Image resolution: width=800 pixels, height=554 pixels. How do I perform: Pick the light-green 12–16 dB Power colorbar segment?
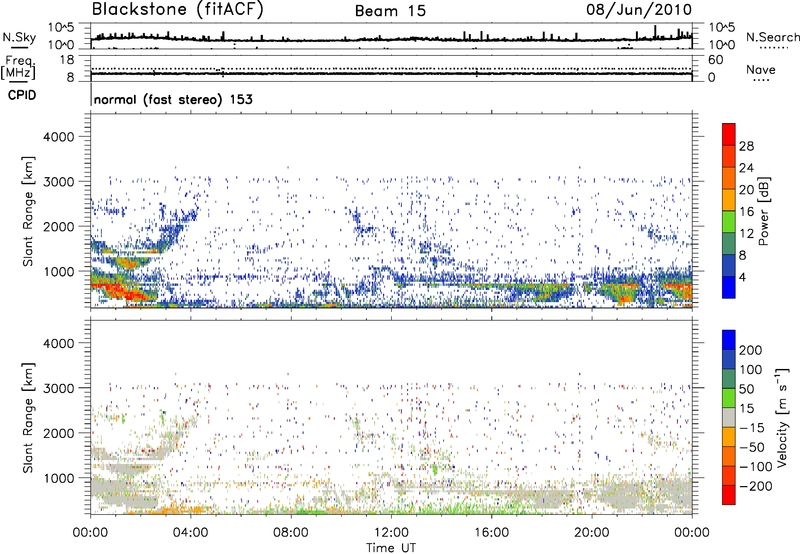point(729,222)
